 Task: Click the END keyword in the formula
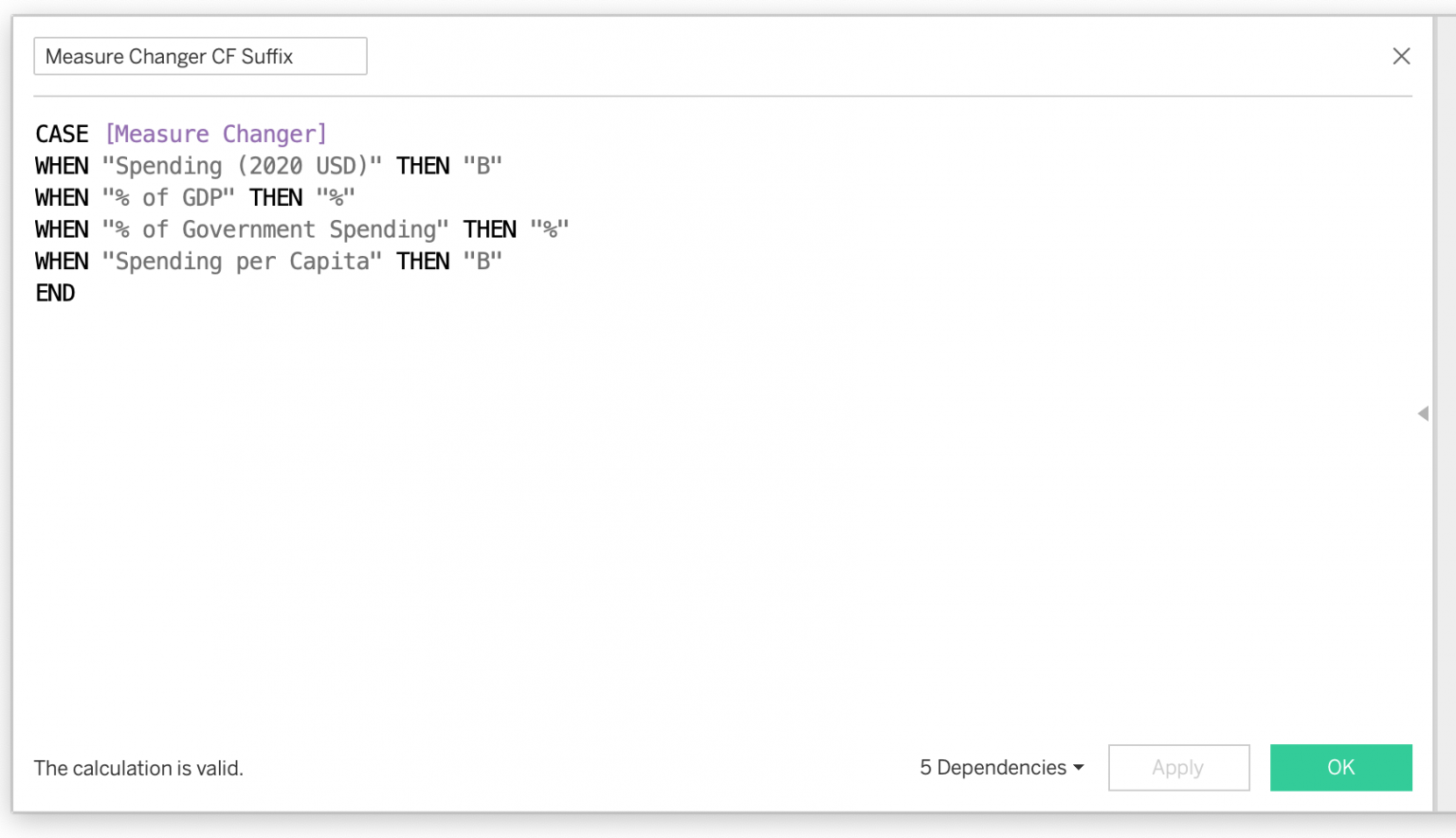(x=55, y=293)
